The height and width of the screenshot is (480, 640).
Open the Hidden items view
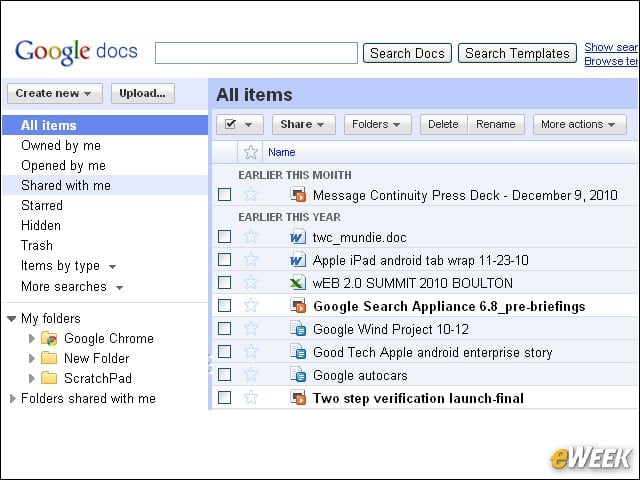click(105, 225)
